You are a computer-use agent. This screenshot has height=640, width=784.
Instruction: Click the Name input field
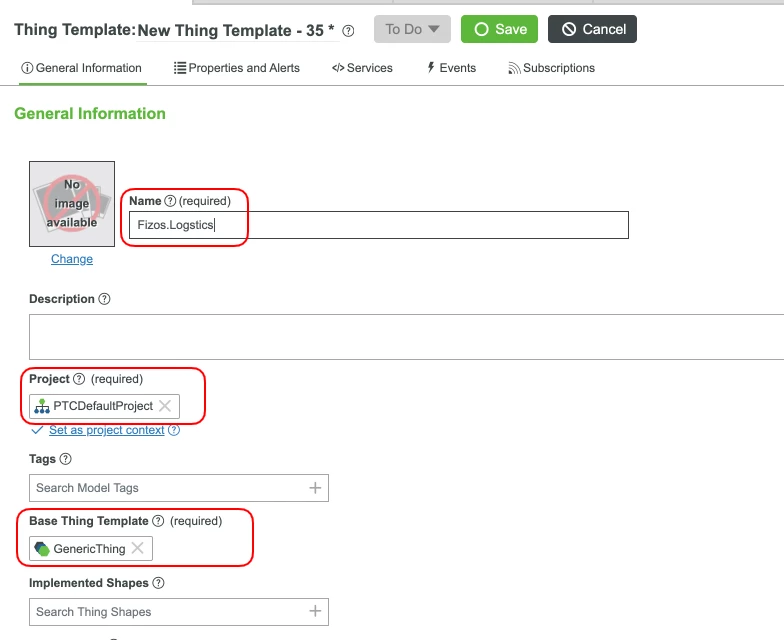(x=378, y=225)
